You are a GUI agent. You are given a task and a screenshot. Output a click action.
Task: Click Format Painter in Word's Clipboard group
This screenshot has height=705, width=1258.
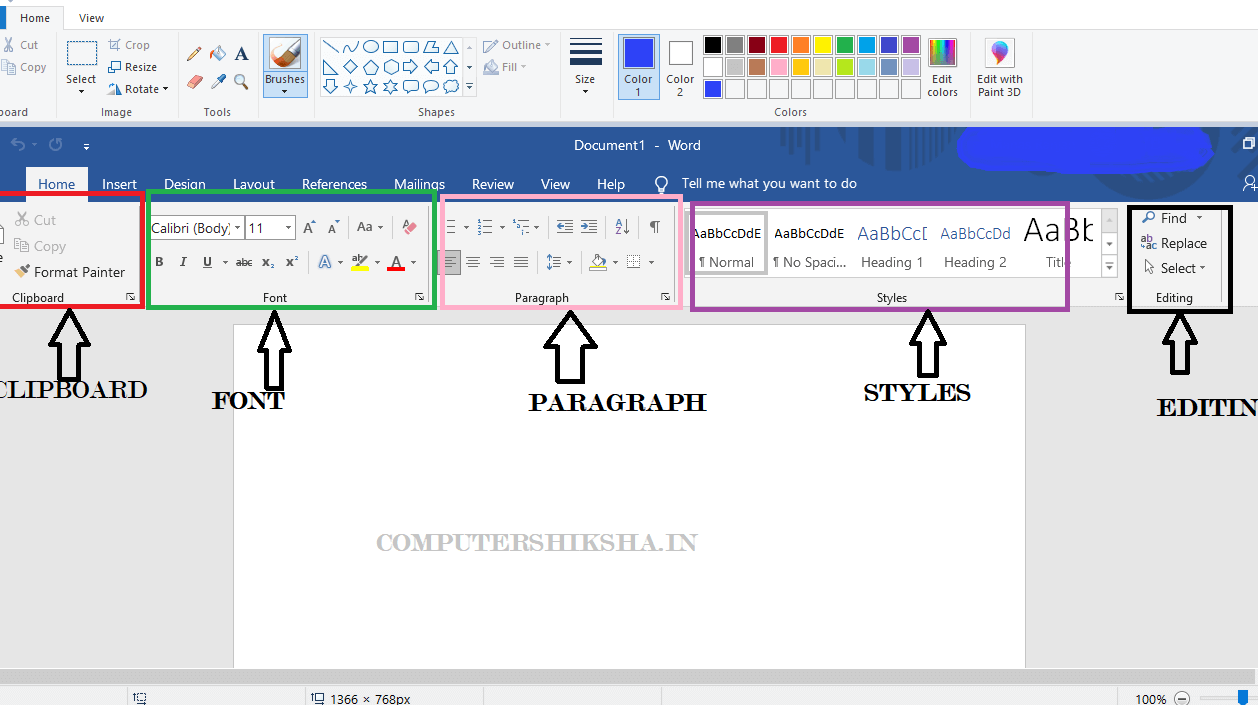70,272
